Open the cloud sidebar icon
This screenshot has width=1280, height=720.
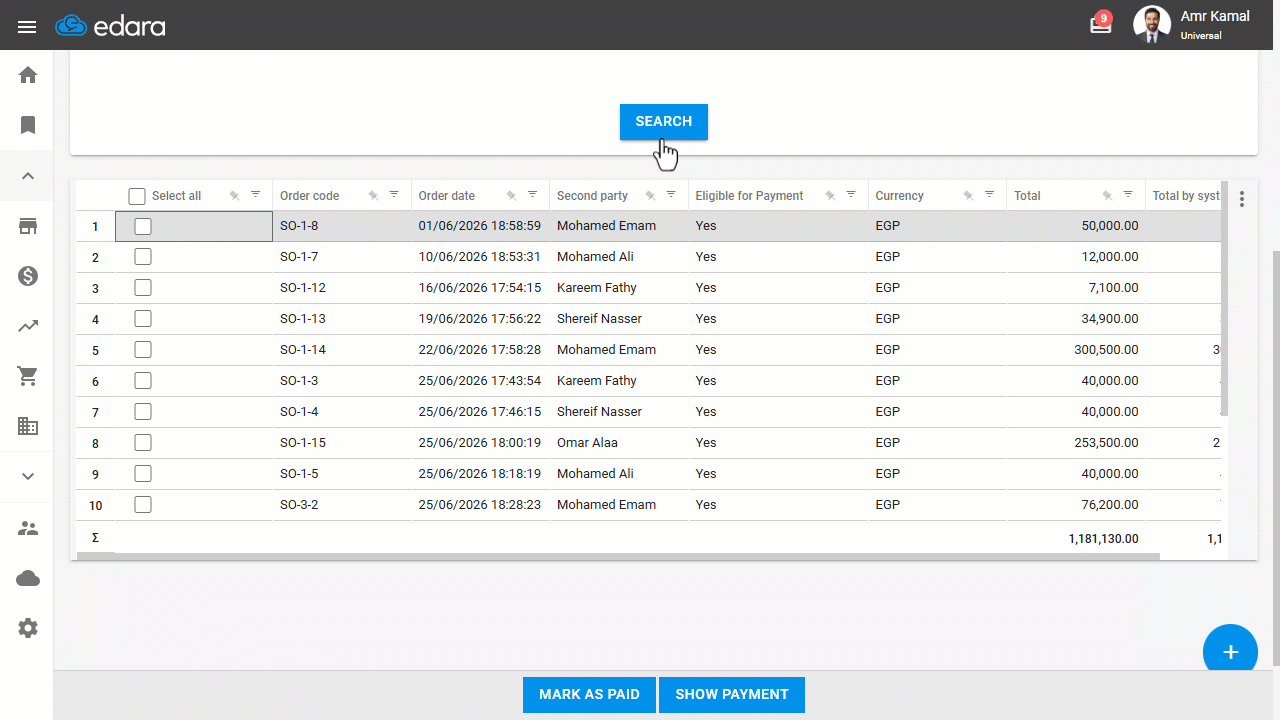click(x=28, y=578)
